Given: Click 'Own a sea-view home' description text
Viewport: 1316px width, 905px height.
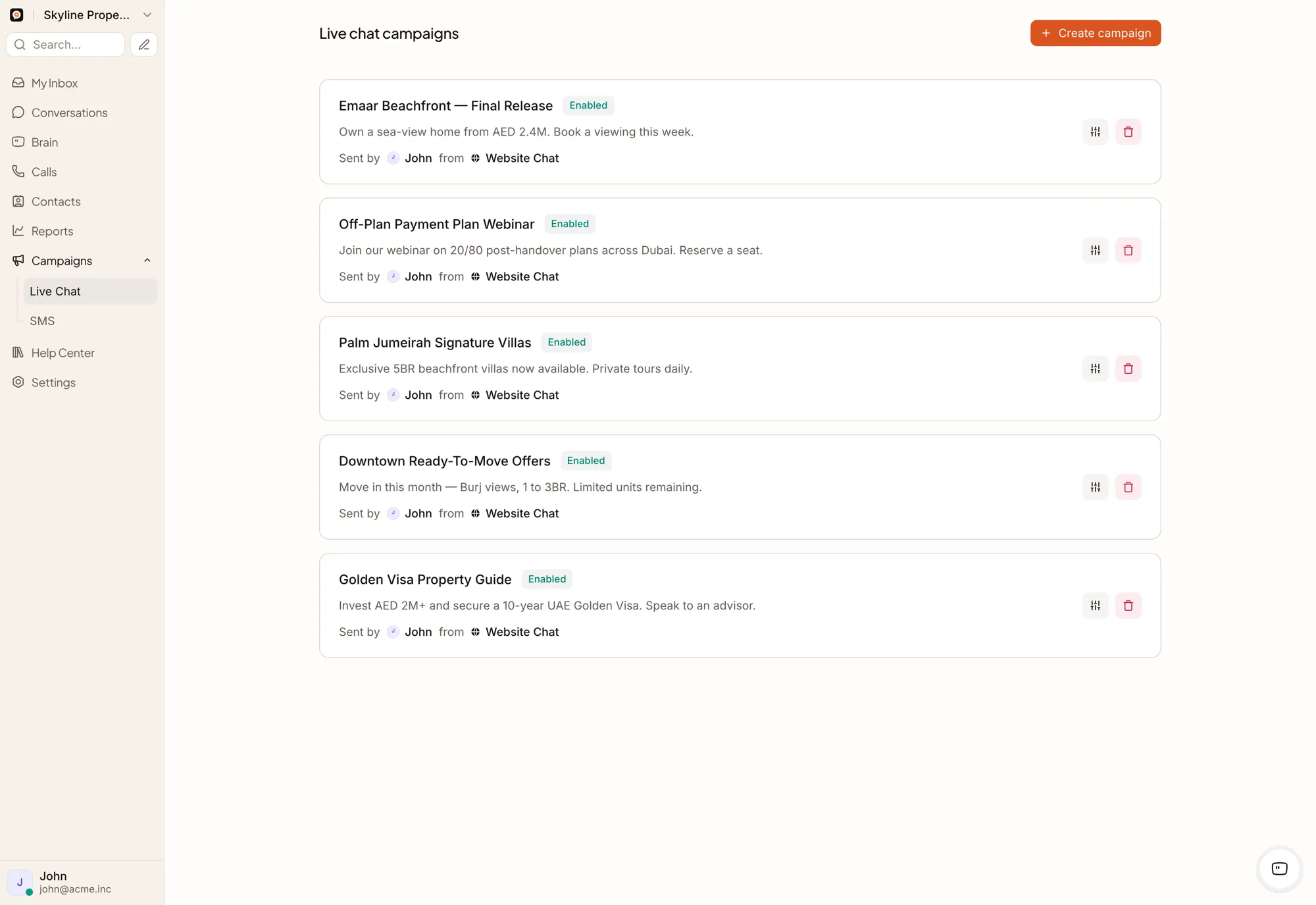Looking at the screenshot, I should pos(516,132).
